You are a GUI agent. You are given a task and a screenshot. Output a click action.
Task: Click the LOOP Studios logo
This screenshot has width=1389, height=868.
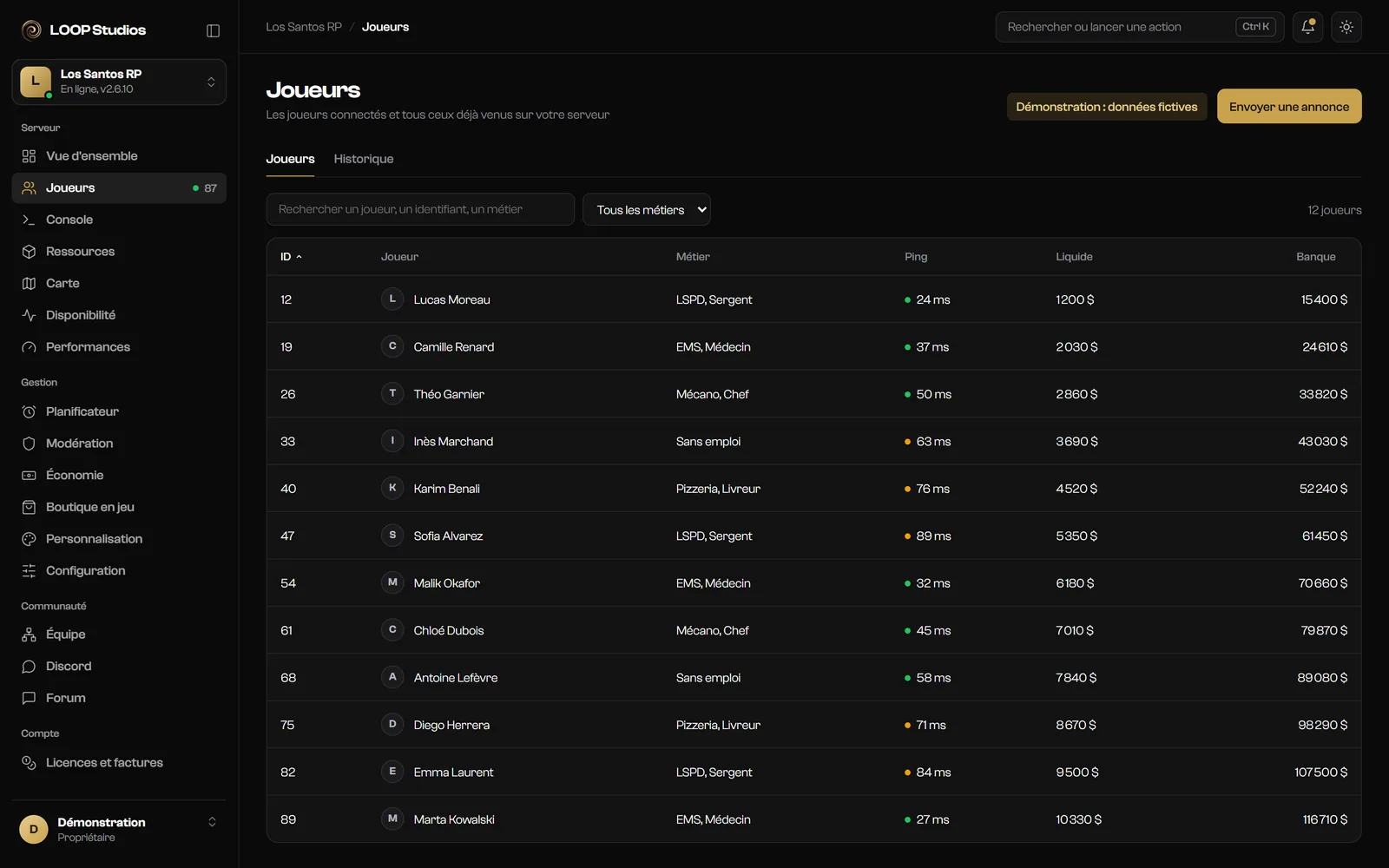83,30
